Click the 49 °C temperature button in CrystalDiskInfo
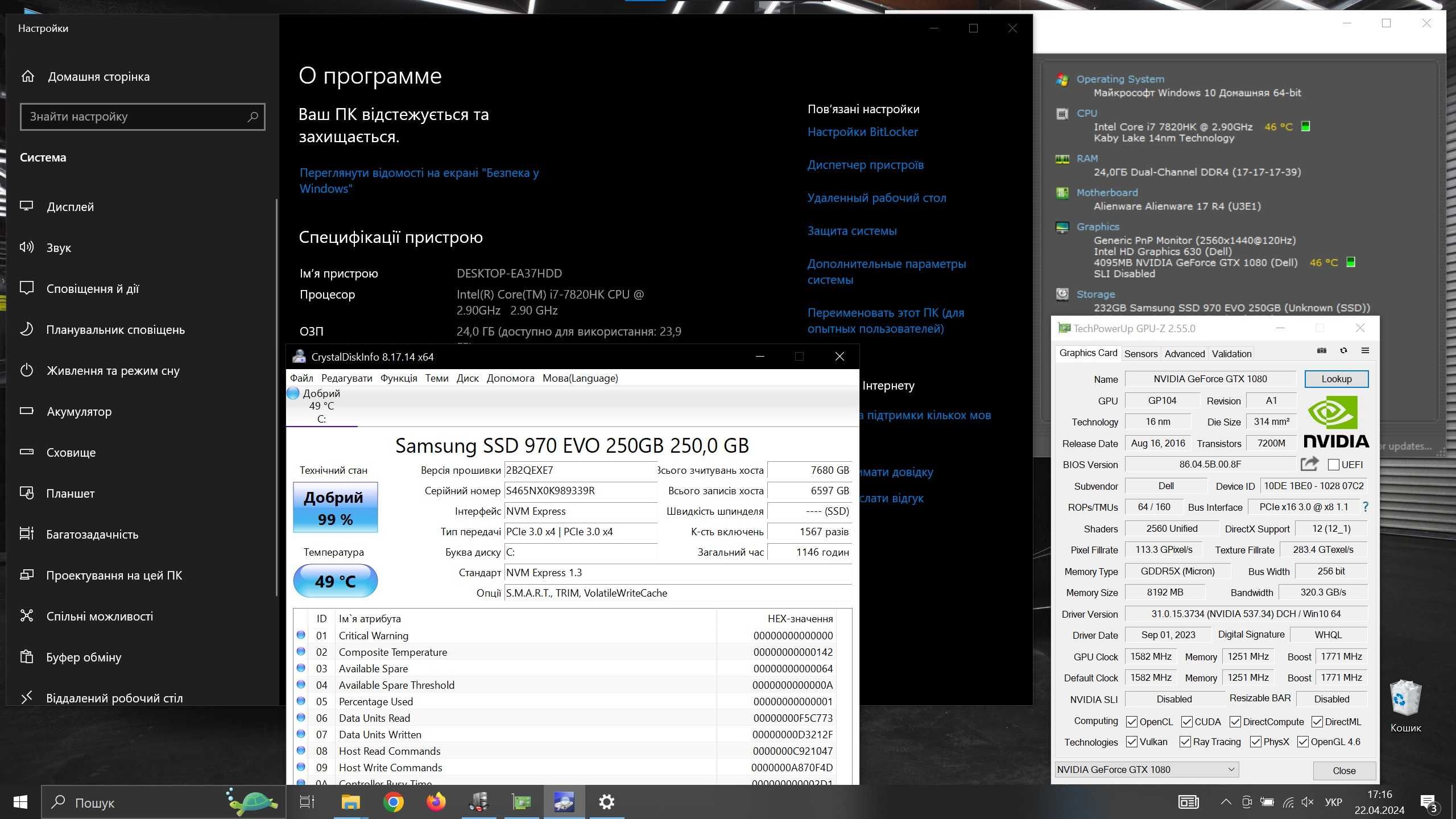1456x819 pixels. pos(336,581)
